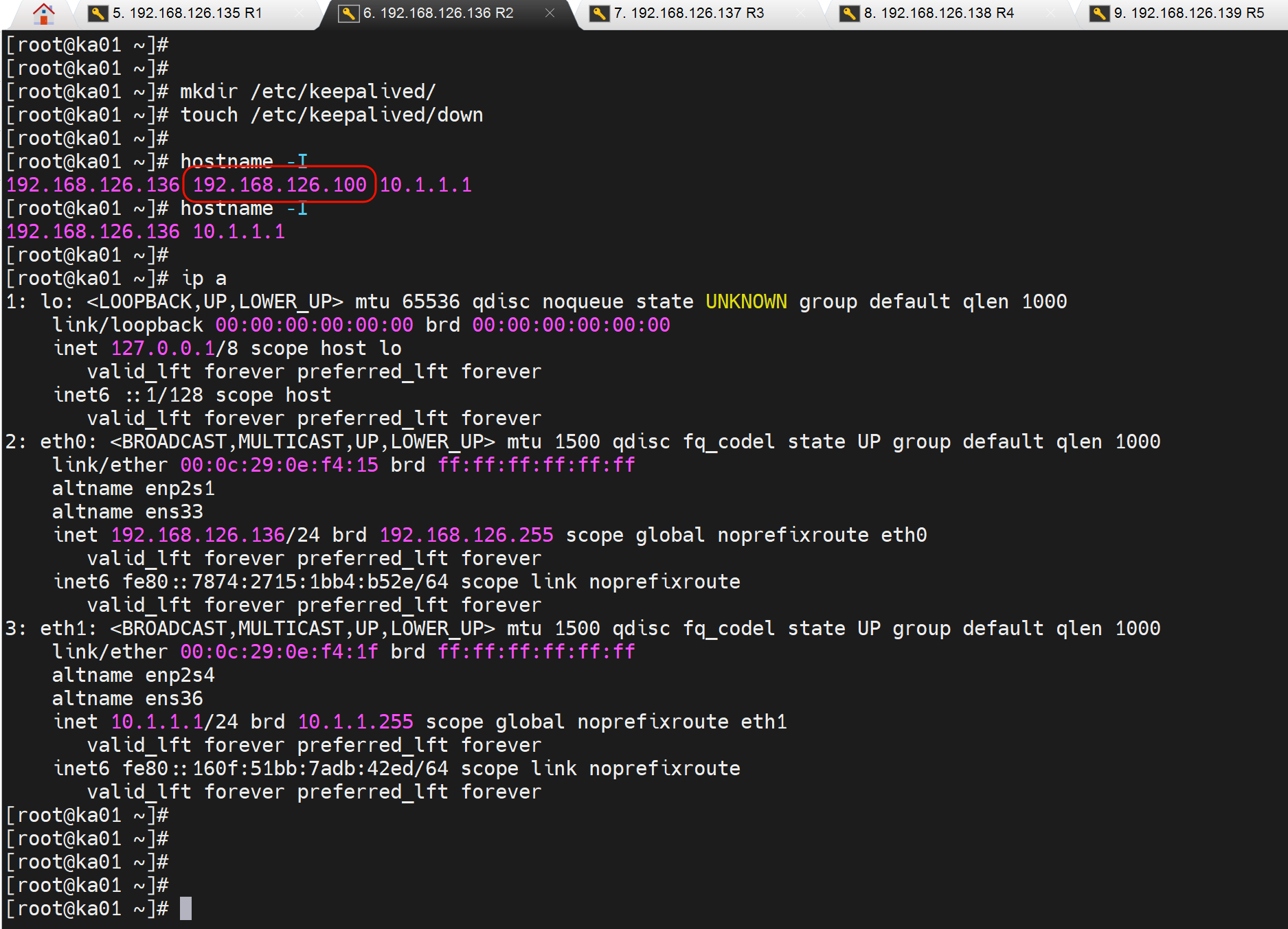Select tab 9. 192.168.126.139 R5
1288x929 pixels.
pos(1188,12)
